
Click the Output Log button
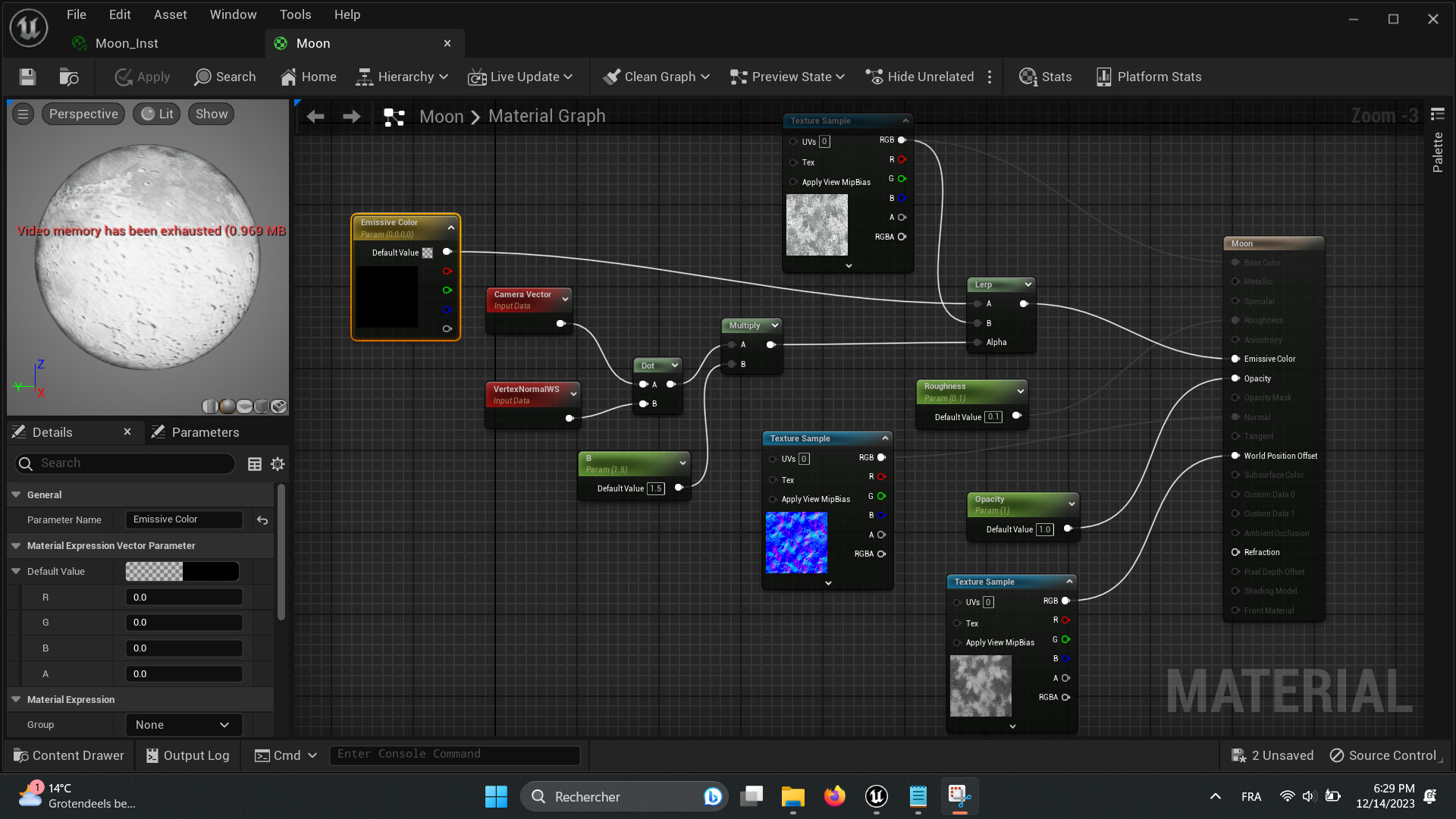pyautogui.click(x=187, y=755)
